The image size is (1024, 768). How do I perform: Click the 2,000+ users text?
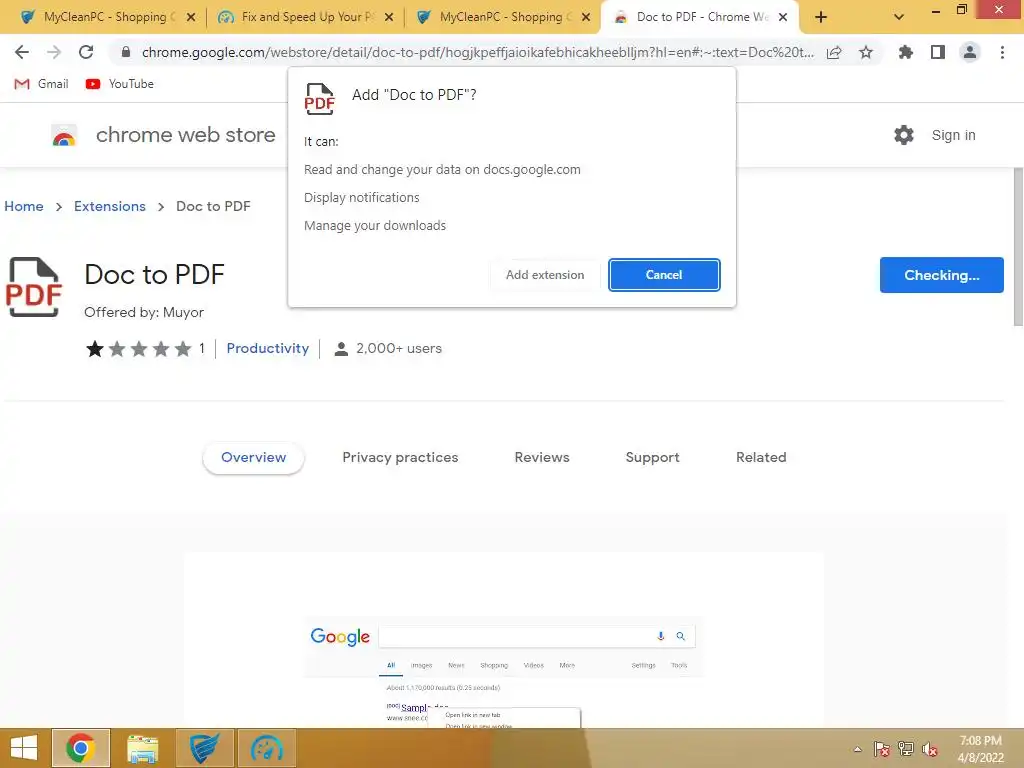pos(399,349)
